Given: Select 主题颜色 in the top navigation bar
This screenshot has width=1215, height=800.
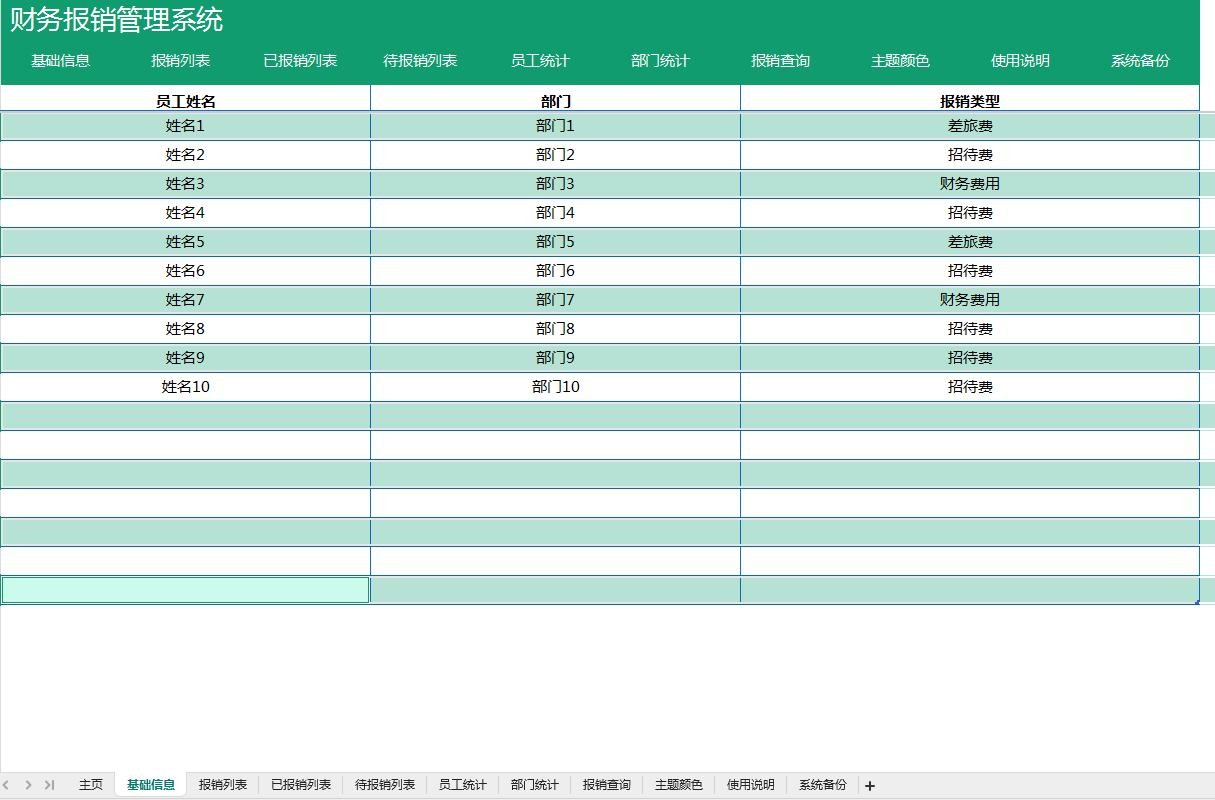Looking at the screenshot, I should coord(900,61).
